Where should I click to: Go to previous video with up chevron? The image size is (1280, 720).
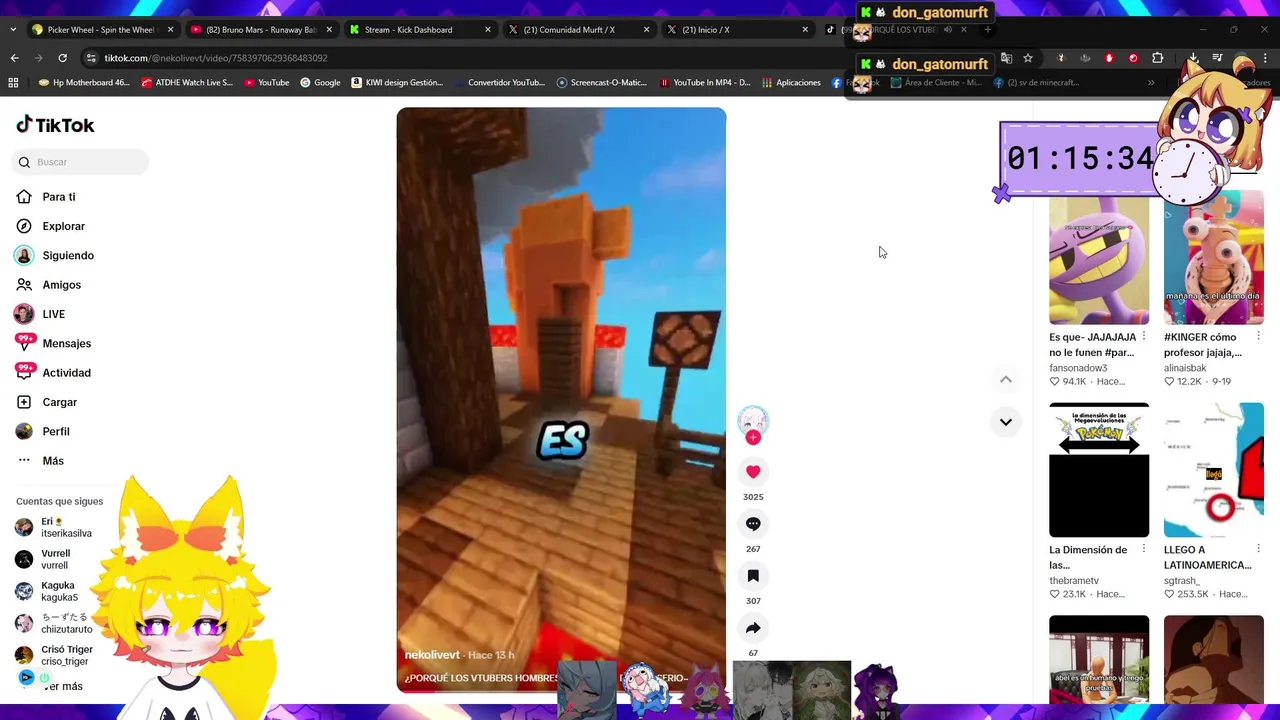point(1006,379)
